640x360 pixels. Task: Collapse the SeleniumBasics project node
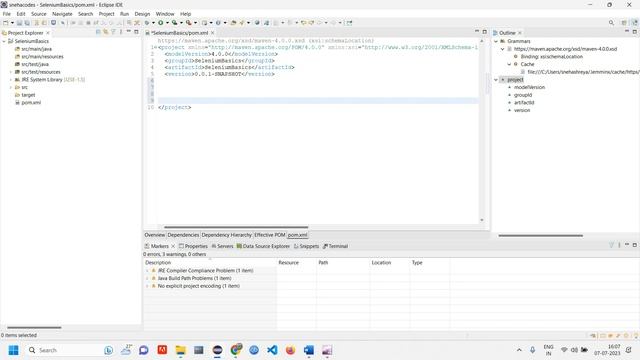coord(4,41)
